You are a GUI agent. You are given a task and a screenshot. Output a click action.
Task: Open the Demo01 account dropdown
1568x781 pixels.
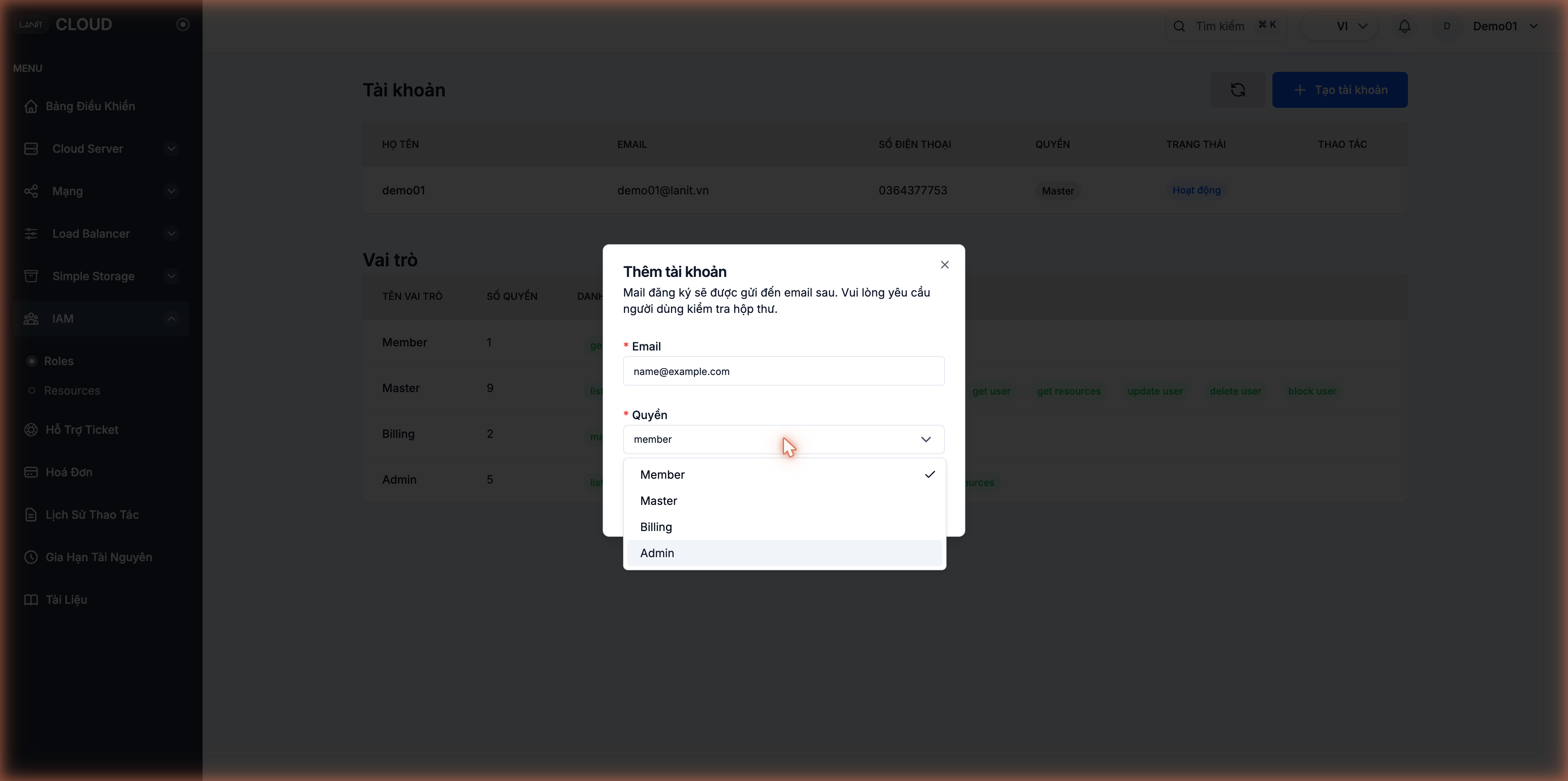[1506, 26]
